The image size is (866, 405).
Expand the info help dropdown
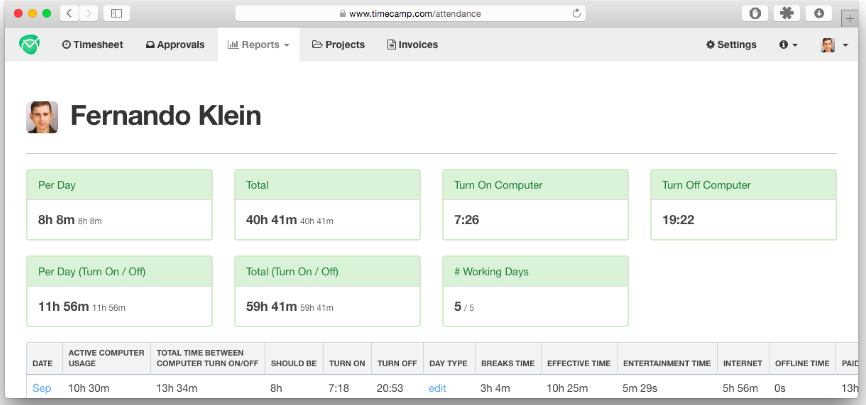(788, 45)
